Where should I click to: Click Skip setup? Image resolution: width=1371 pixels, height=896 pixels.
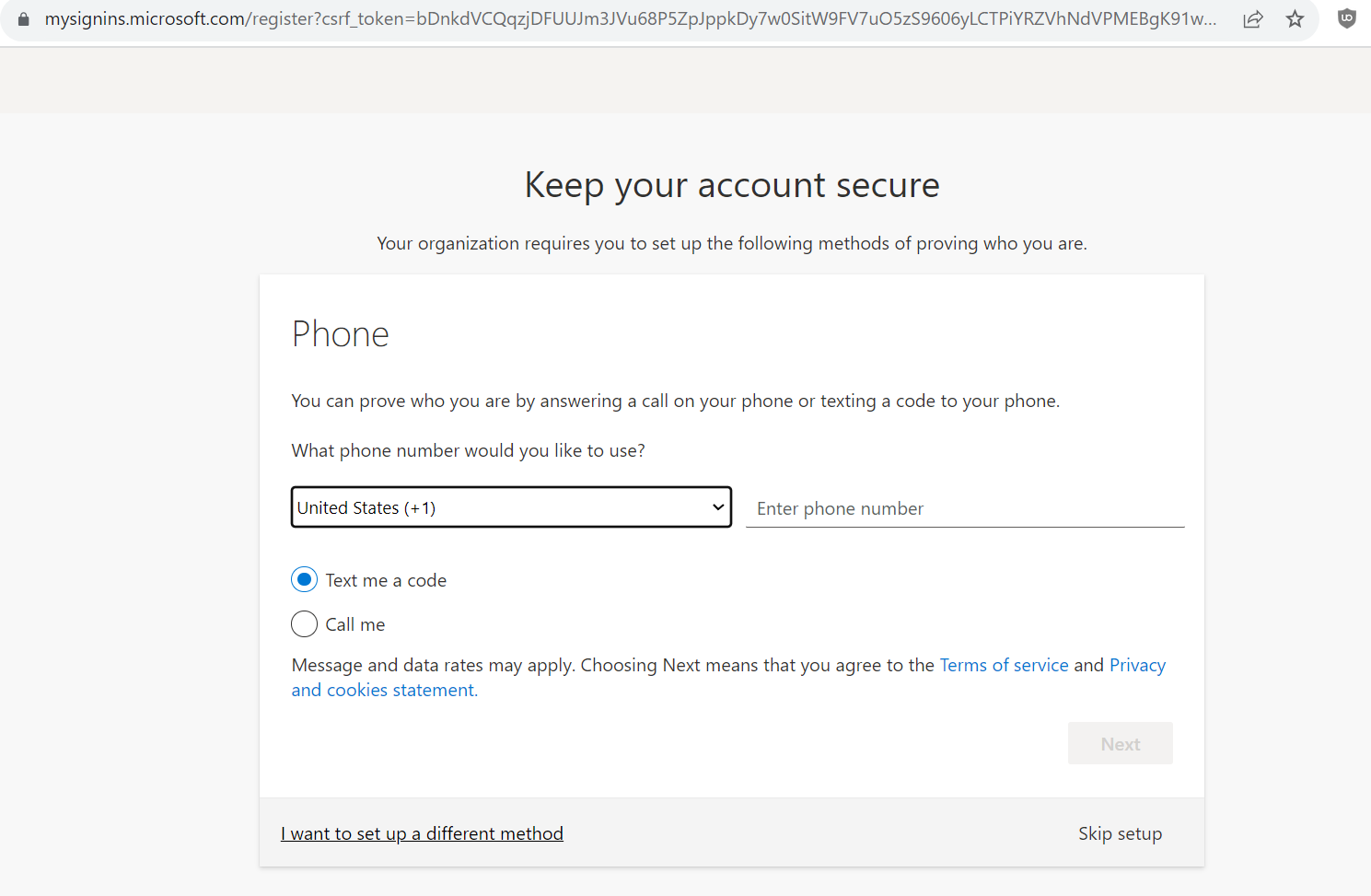coord(1120,833)
